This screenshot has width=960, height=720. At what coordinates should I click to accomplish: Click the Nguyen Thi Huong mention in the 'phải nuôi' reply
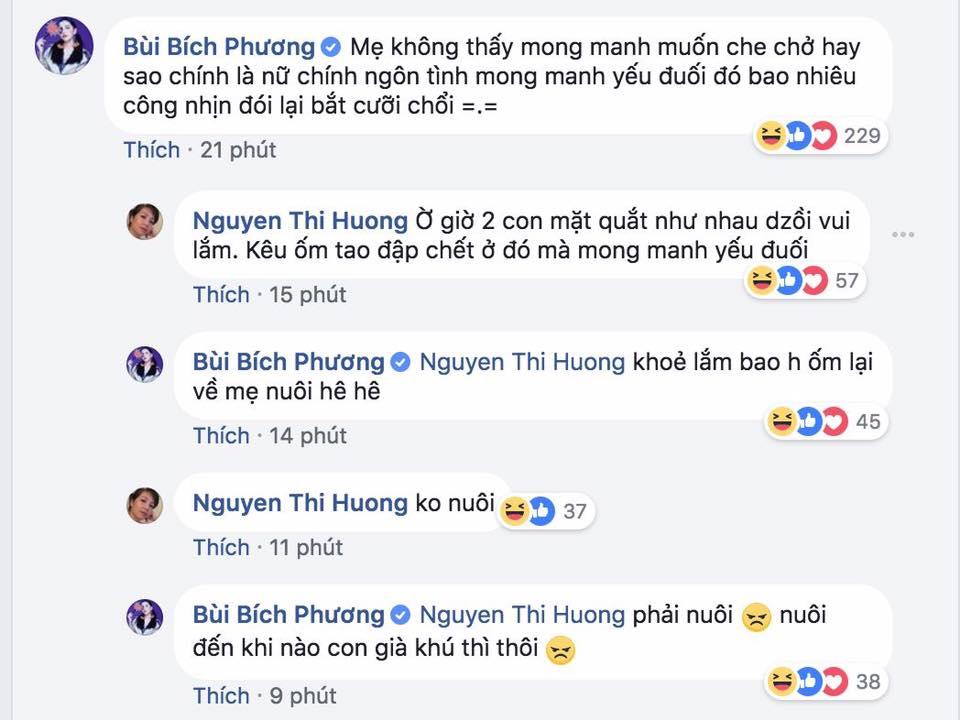click(x=522, y=614)
